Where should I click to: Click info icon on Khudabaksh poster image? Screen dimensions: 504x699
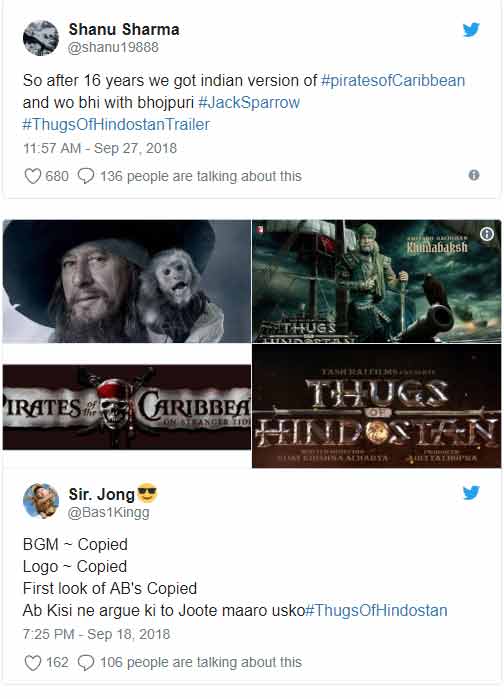pos(487,234)
